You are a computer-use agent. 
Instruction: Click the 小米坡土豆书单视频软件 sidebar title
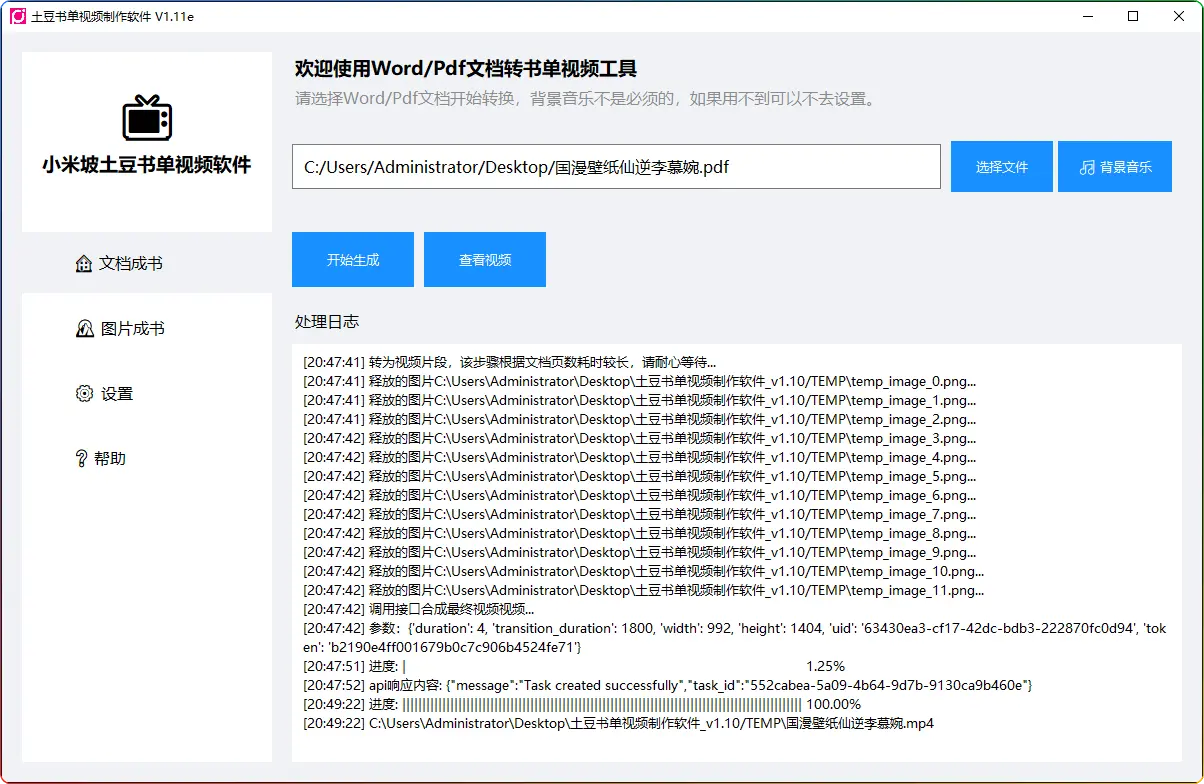[x=147, y=165]
